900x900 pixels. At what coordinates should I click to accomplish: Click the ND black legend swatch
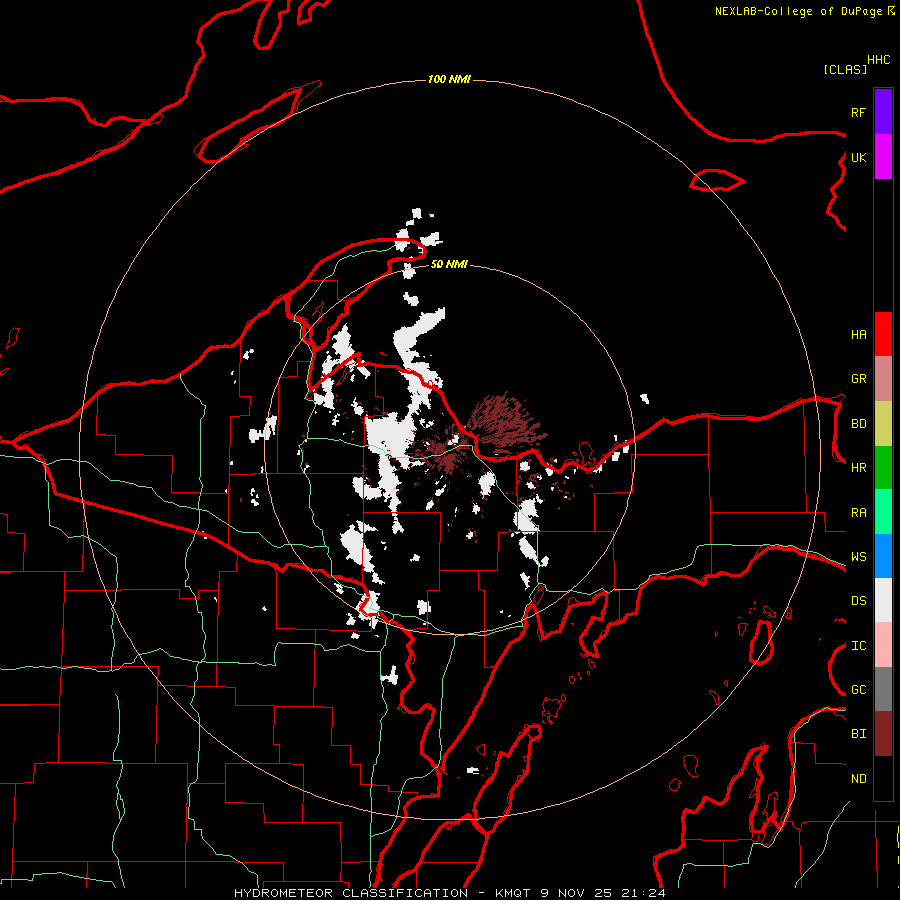click(x=883, y=778)
